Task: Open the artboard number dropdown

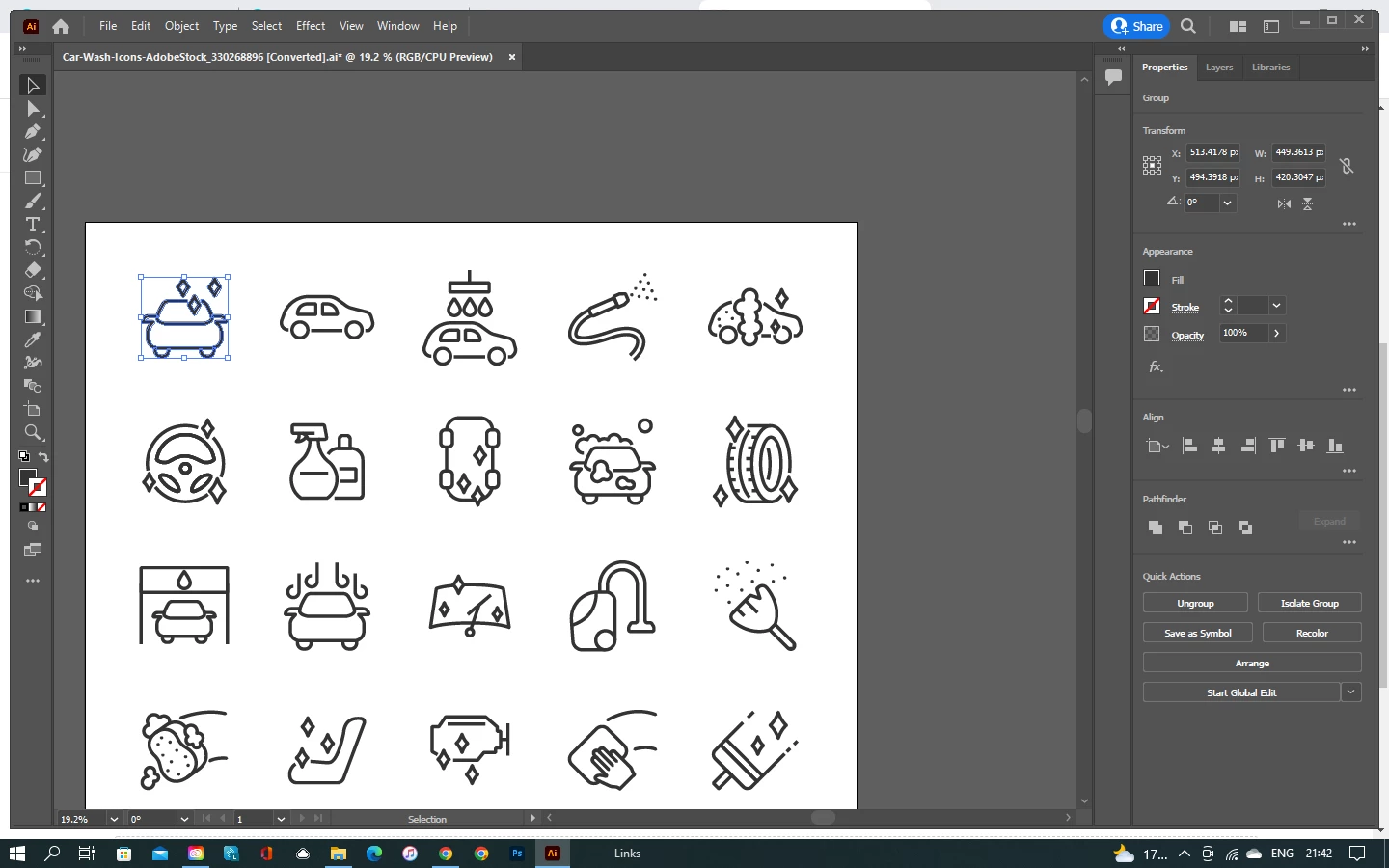Action: tap(281, 819)
